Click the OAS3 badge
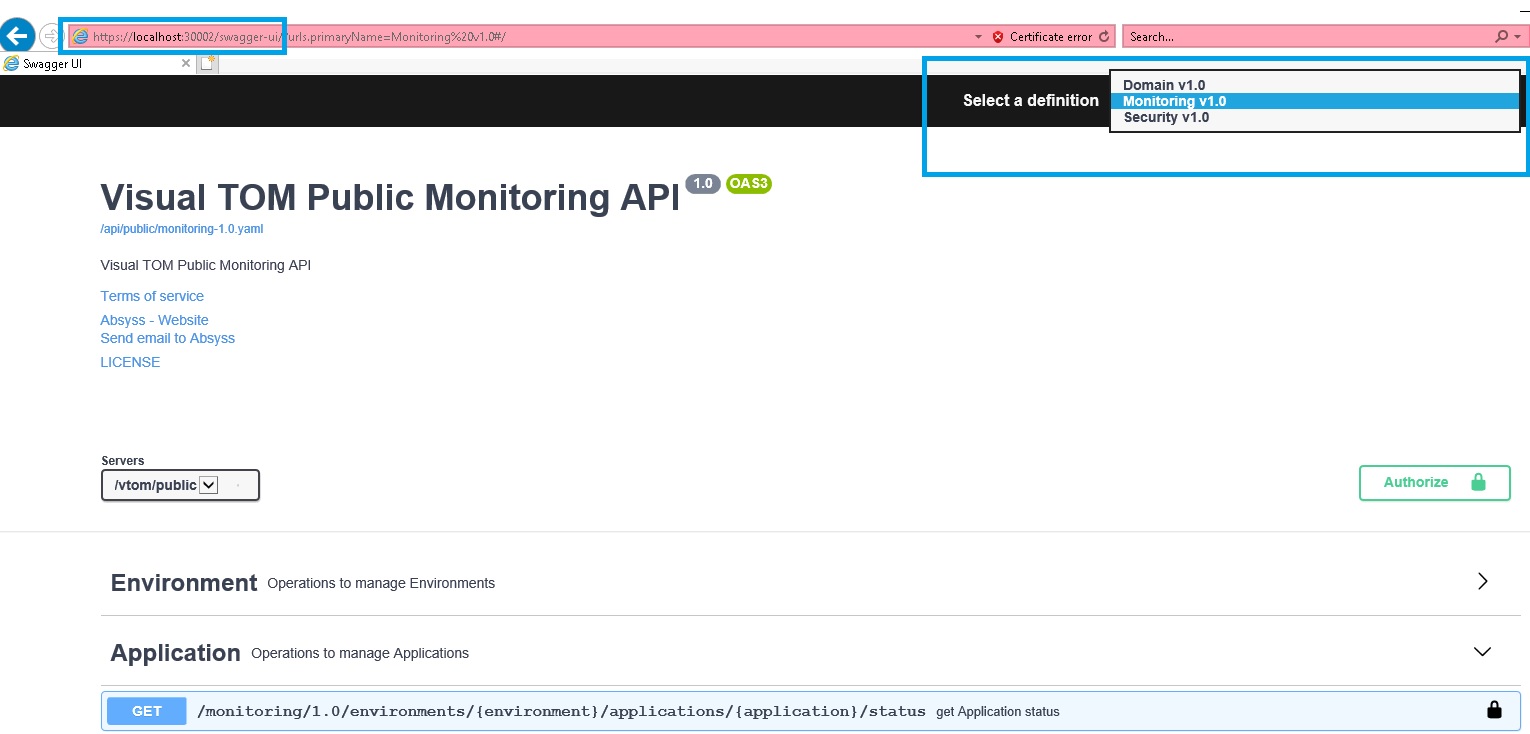This screenshot has height=734, width=1530. (x=749, y=184)
